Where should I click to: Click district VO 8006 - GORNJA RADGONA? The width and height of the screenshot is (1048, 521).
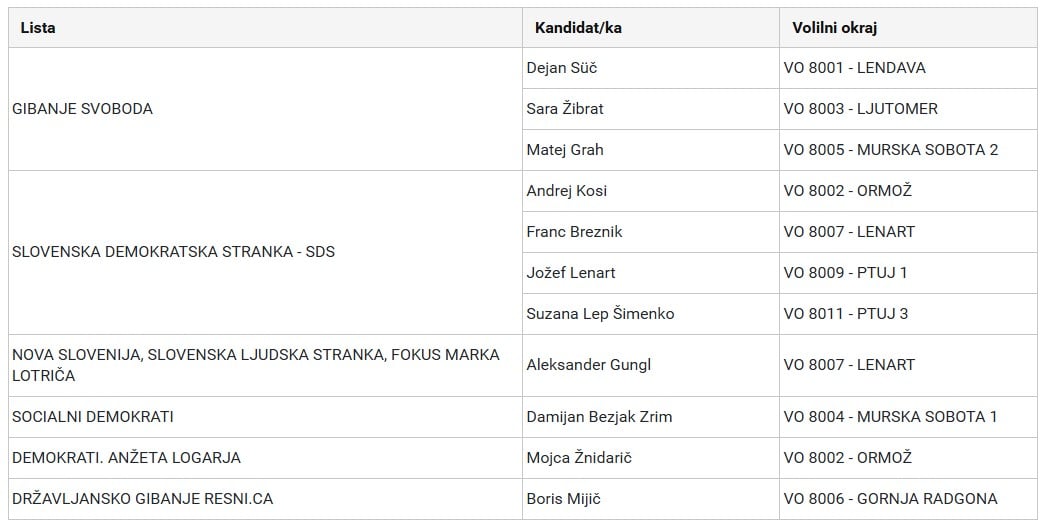(890, 499)
